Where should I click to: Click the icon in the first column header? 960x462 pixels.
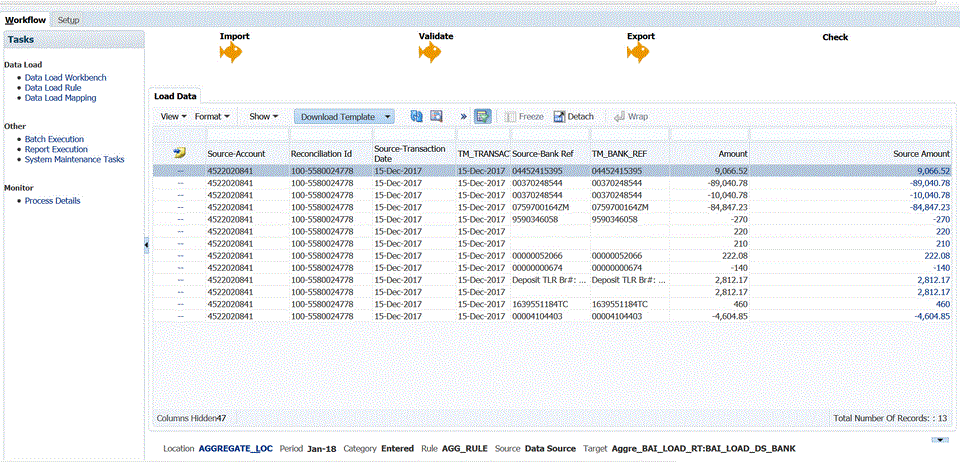point(179,153)
